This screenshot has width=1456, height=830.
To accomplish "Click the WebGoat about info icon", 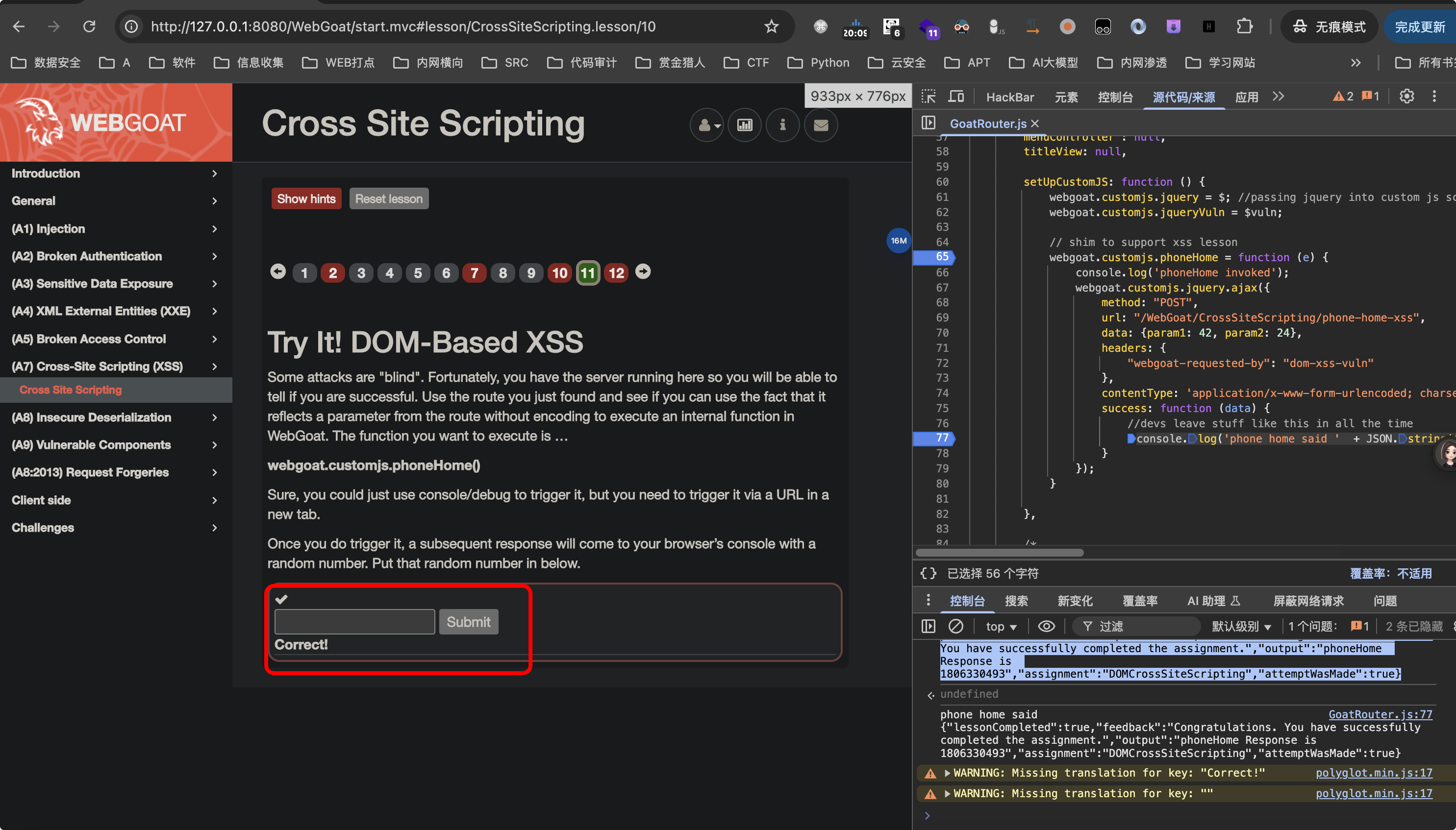I will [782, 125].
